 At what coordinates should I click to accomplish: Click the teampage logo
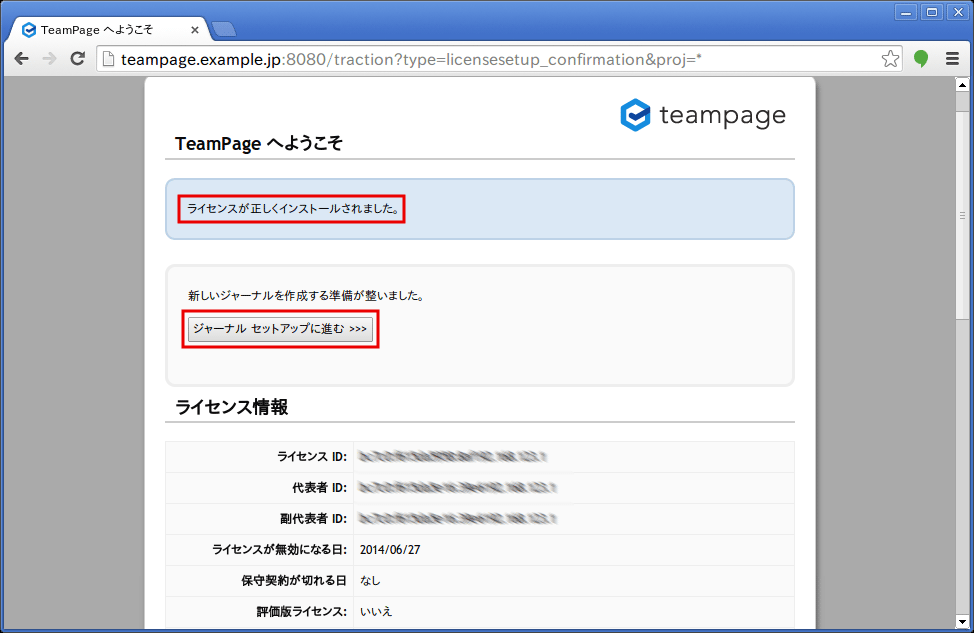tap(703, 116)
